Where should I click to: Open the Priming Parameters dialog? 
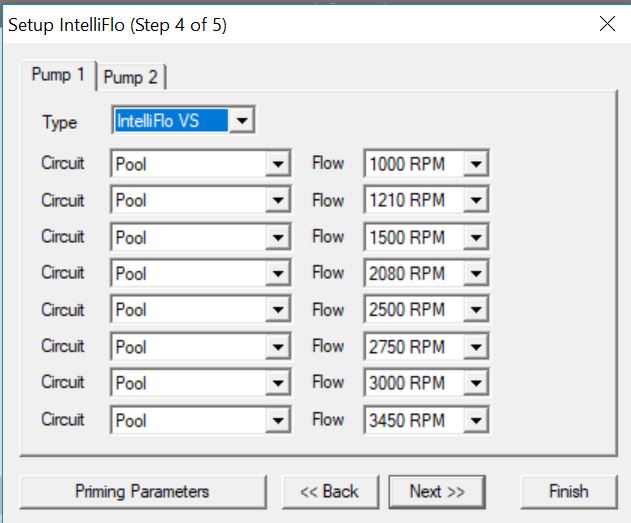tap(143, 492)
